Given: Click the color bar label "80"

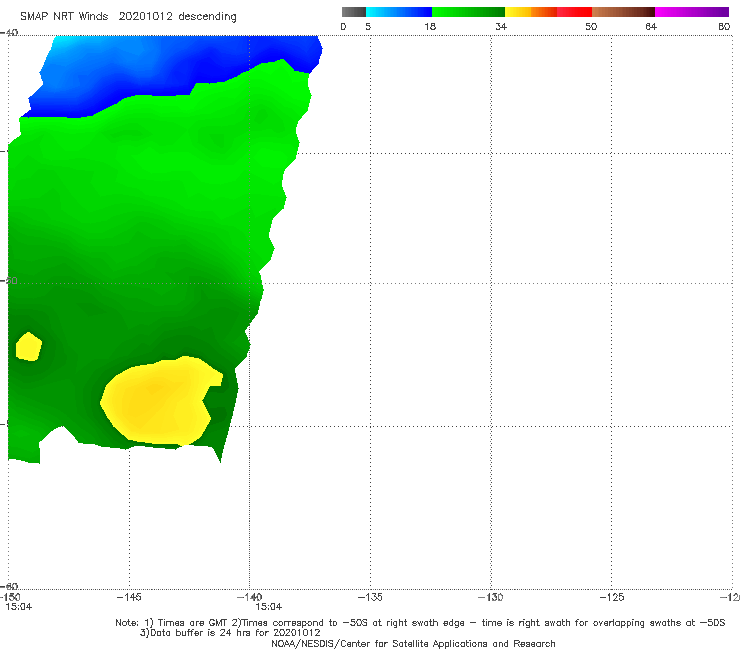Looking at the screenshot, I should [724, 26].
